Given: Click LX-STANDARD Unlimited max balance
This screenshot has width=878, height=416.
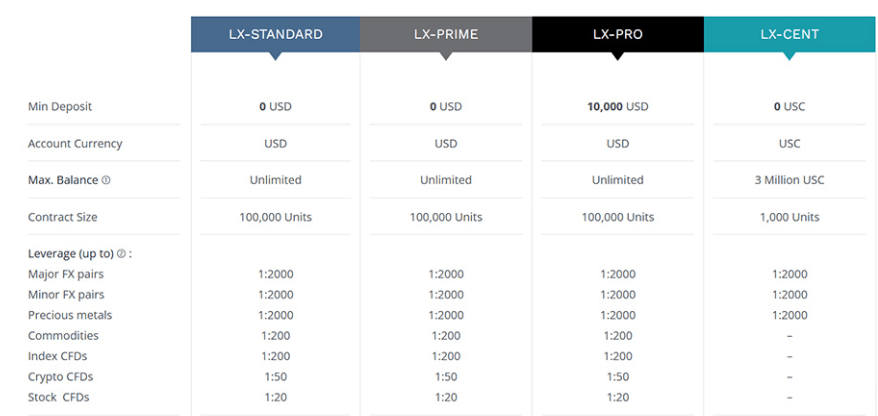Looking at the screenshot, I should (275, 180).
